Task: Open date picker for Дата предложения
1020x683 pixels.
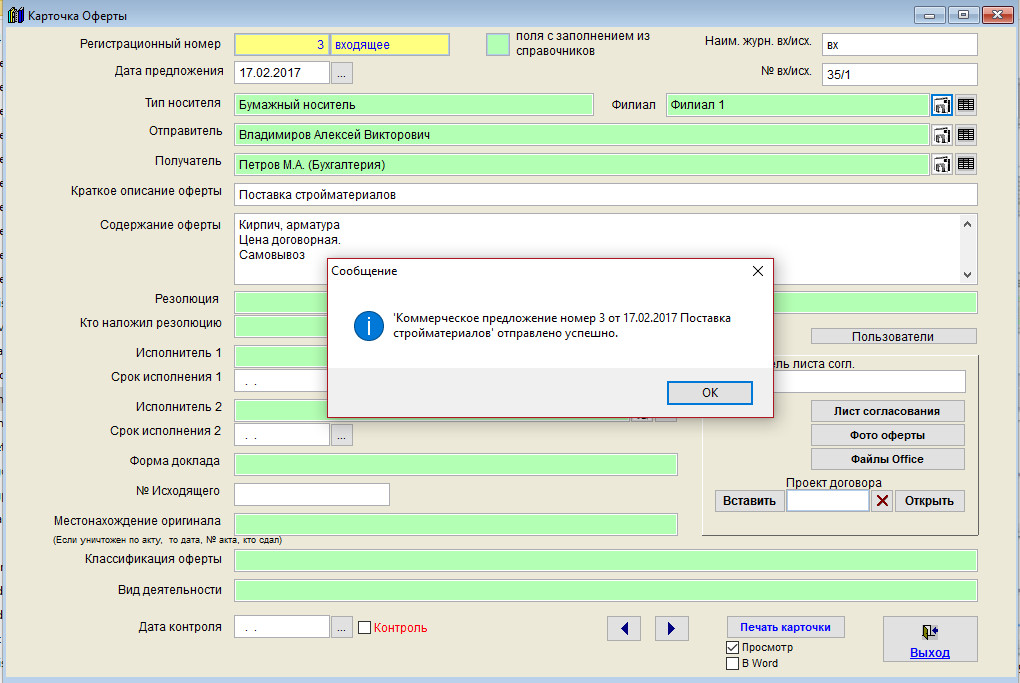Action: 342,73
